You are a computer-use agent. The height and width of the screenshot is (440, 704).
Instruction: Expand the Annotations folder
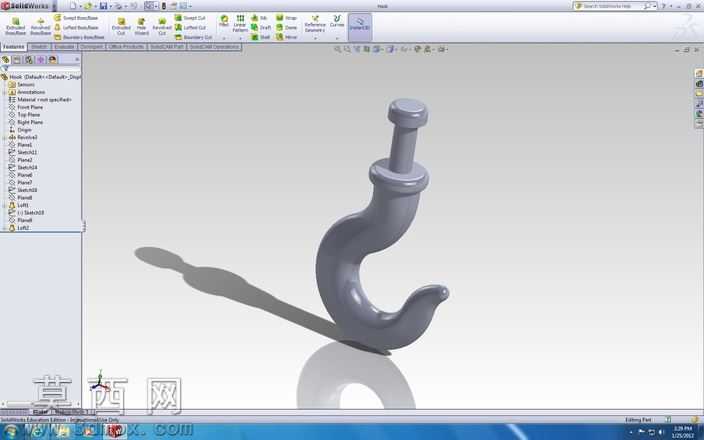4,92
